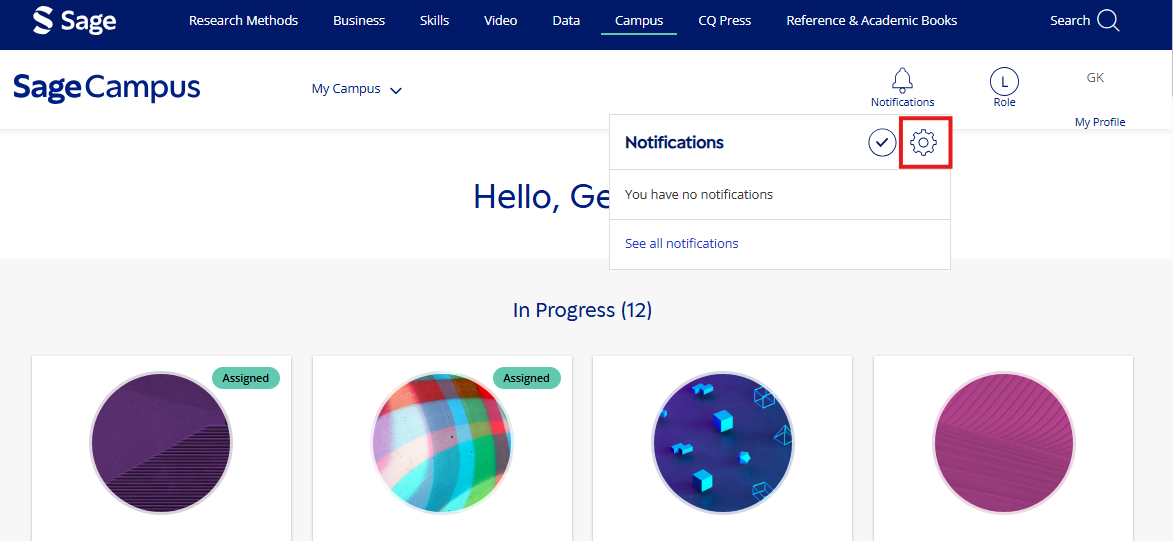Click the Sage logo in top bar
Screen dimensions: 1173x541
point(74,20)
